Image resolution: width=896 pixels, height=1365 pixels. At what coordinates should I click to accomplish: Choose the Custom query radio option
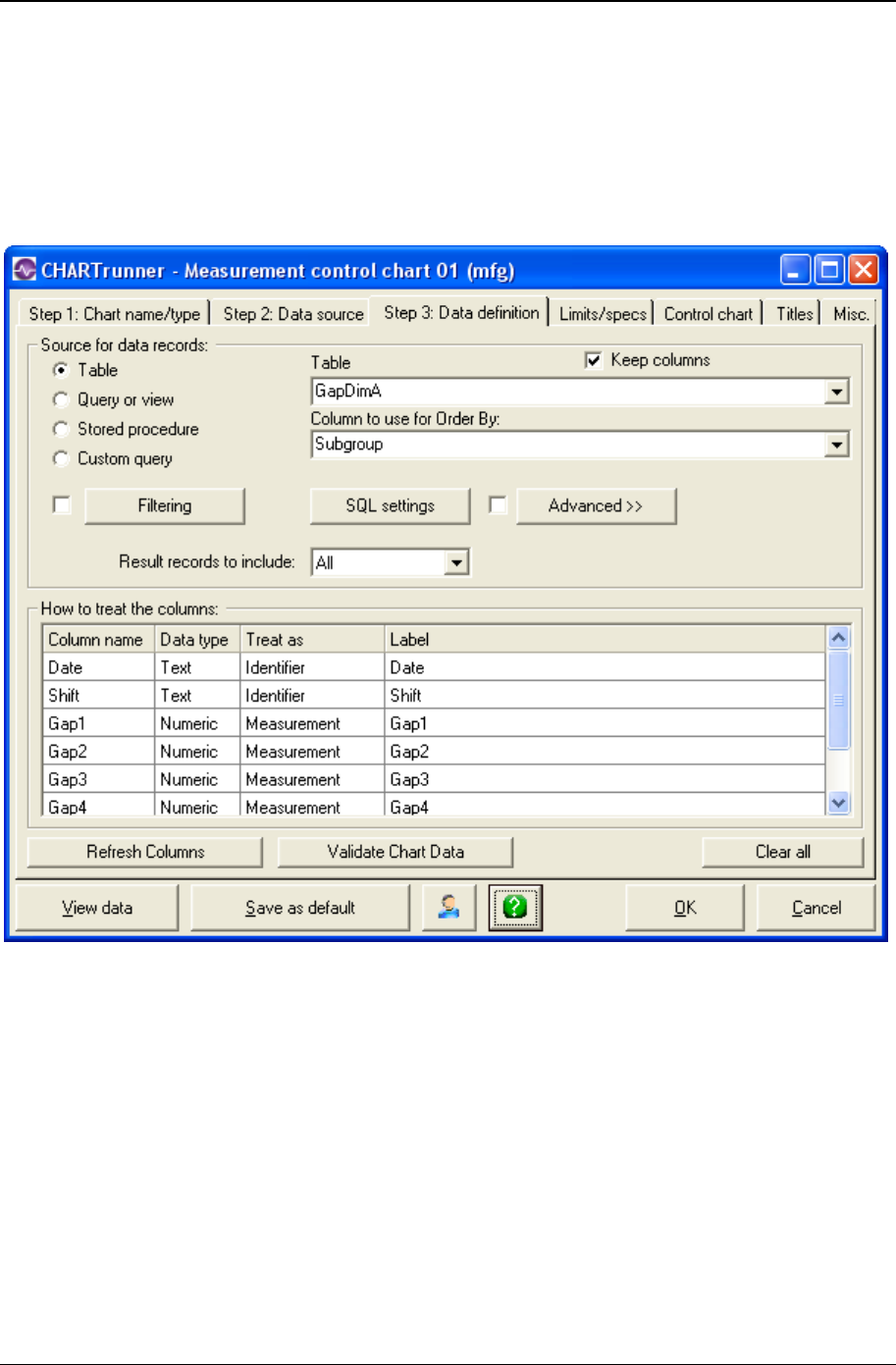click(x=61, y=458)
